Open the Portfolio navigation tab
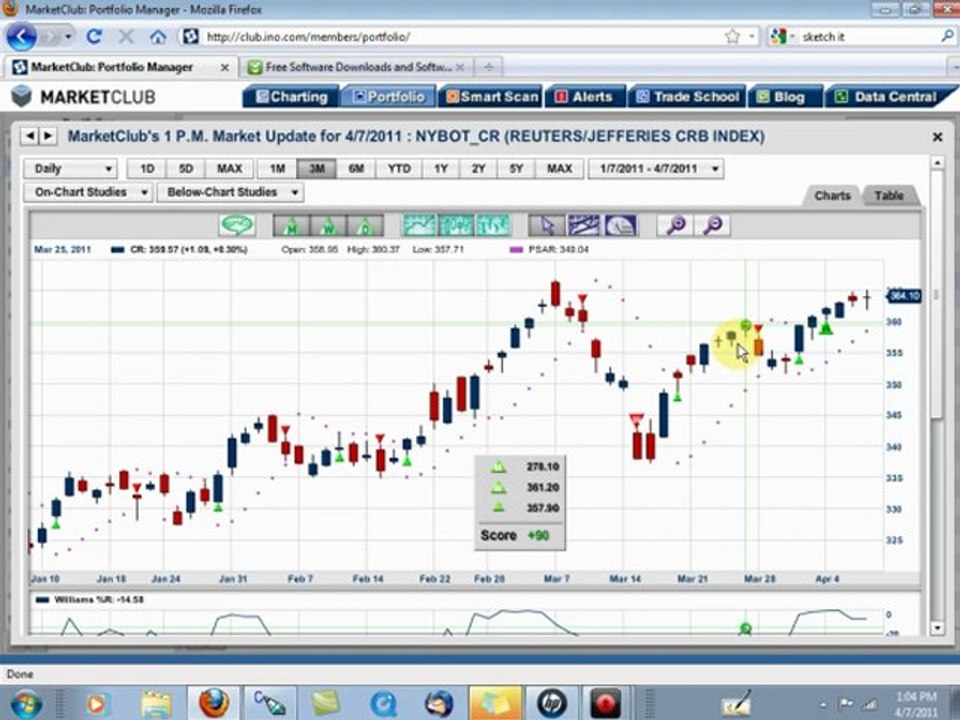This screenshot has width=960, height=720. [x=389, y=97]
